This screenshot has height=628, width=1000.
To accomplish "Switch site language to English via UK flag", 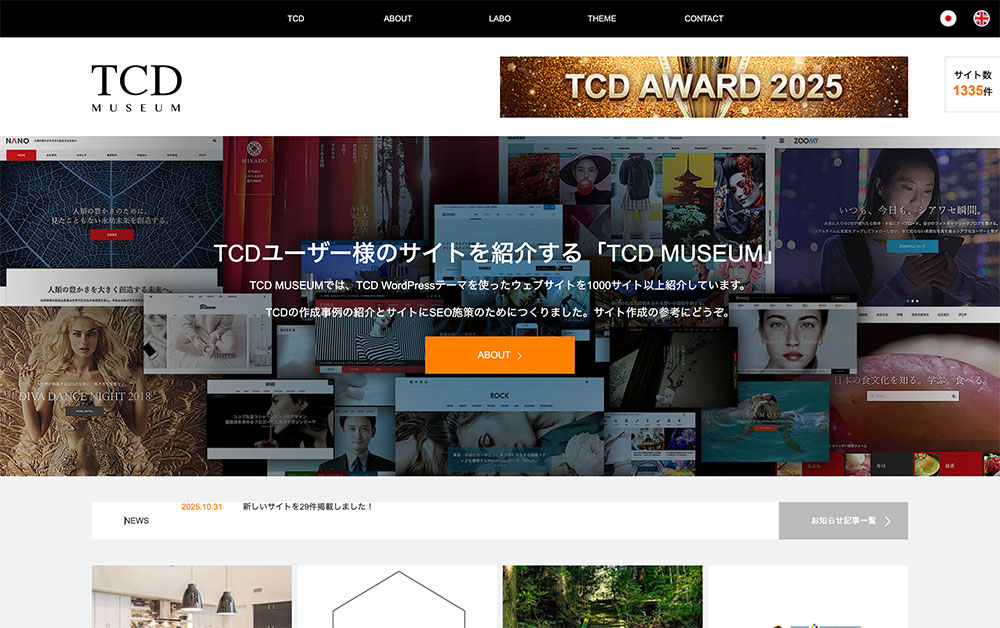I will pos(981,17).
